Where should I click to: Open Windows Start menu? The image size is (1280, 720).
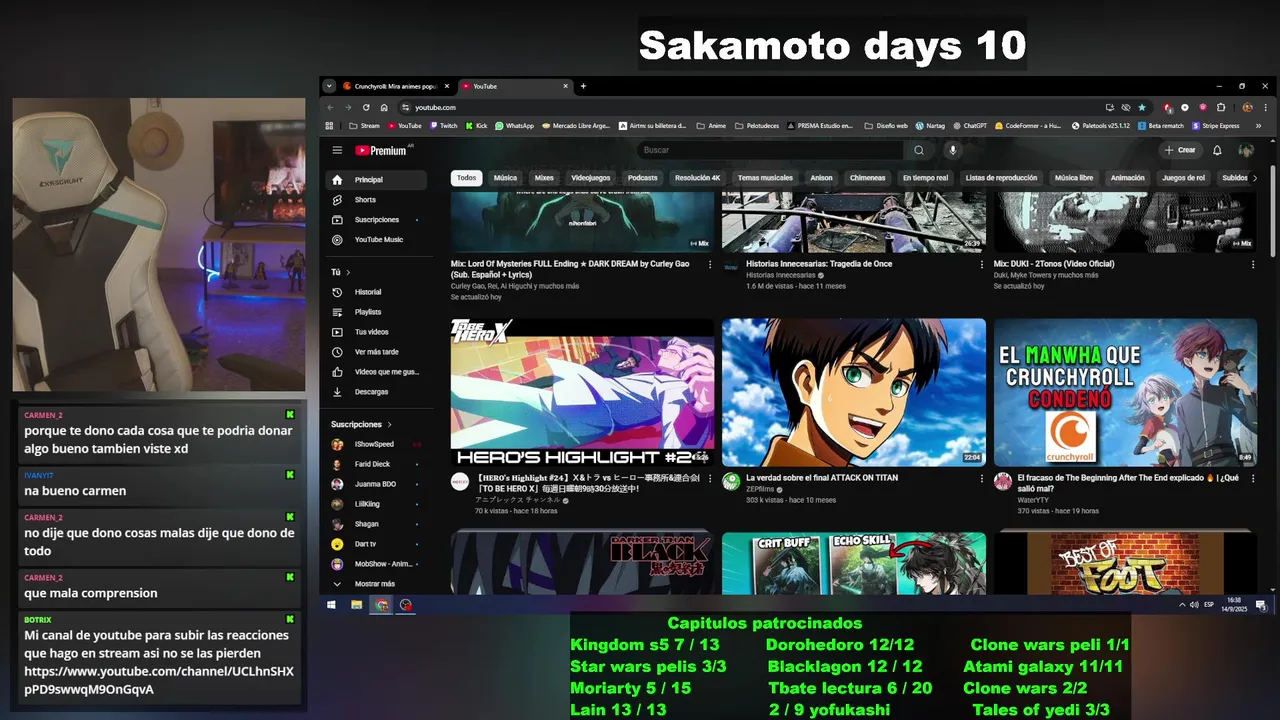[331, 605]
